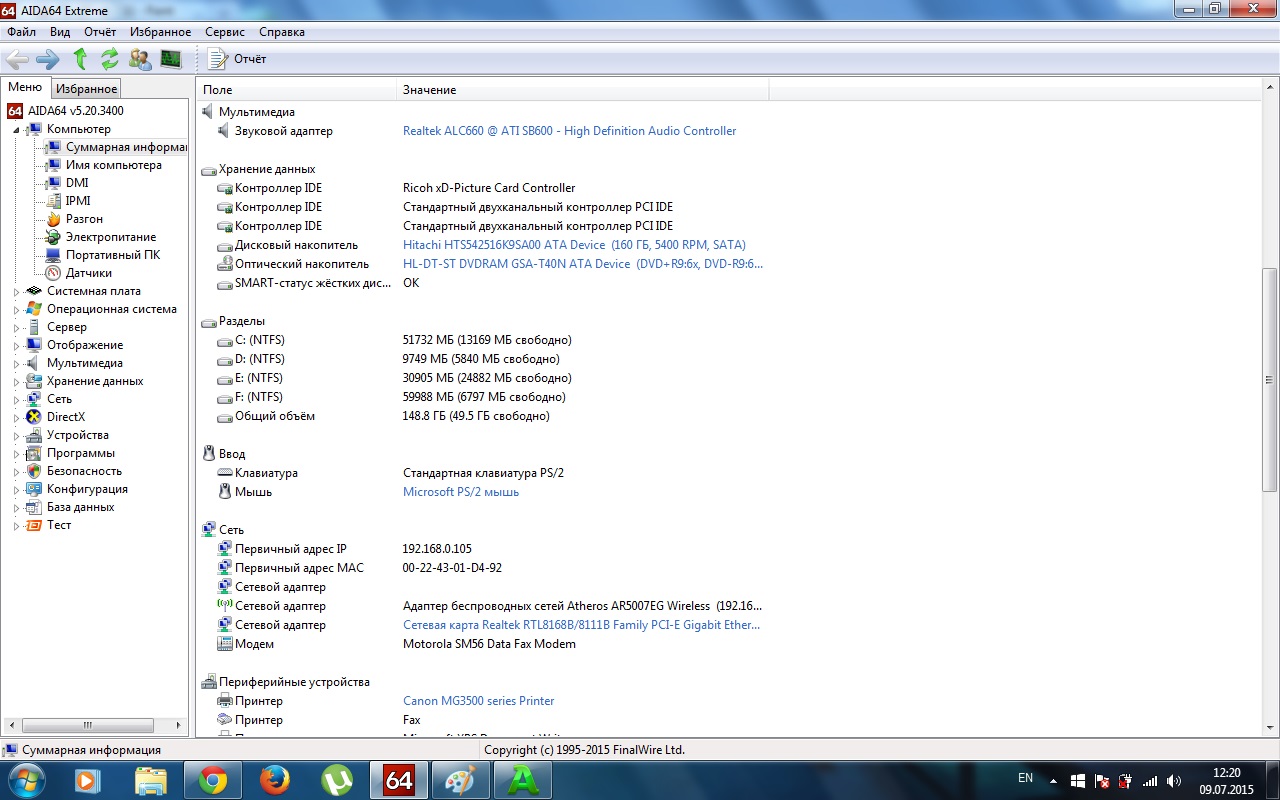Click the volume icon in the system tray
Viewport: 1280px width, 800px height.
1174,780
